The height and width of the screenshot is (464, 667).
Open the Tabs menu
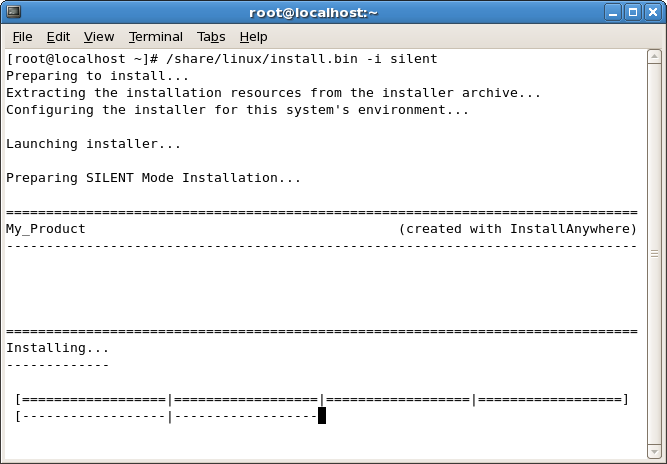tap(211, 37)
